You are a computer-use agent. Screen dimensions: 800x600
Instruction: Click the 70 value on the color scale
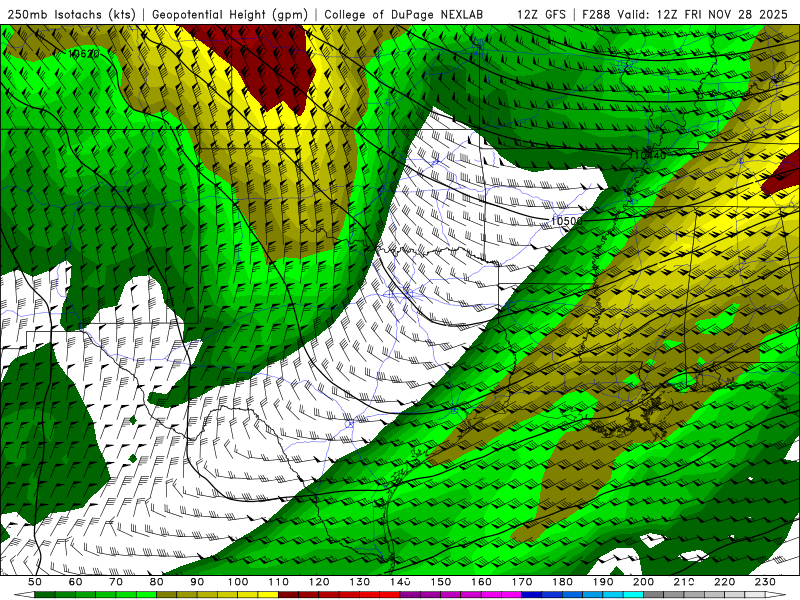click(116, 582)
